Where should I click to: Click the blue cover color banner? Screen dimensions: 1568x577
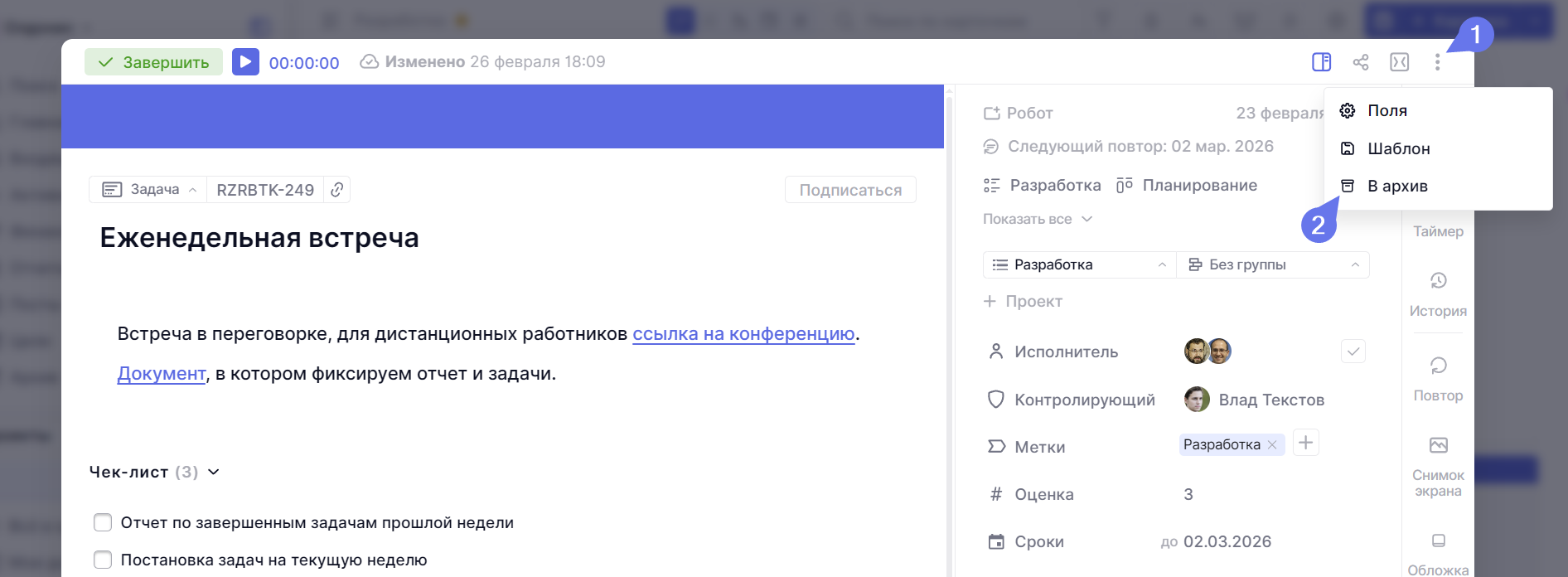click(x=502, y=116)
